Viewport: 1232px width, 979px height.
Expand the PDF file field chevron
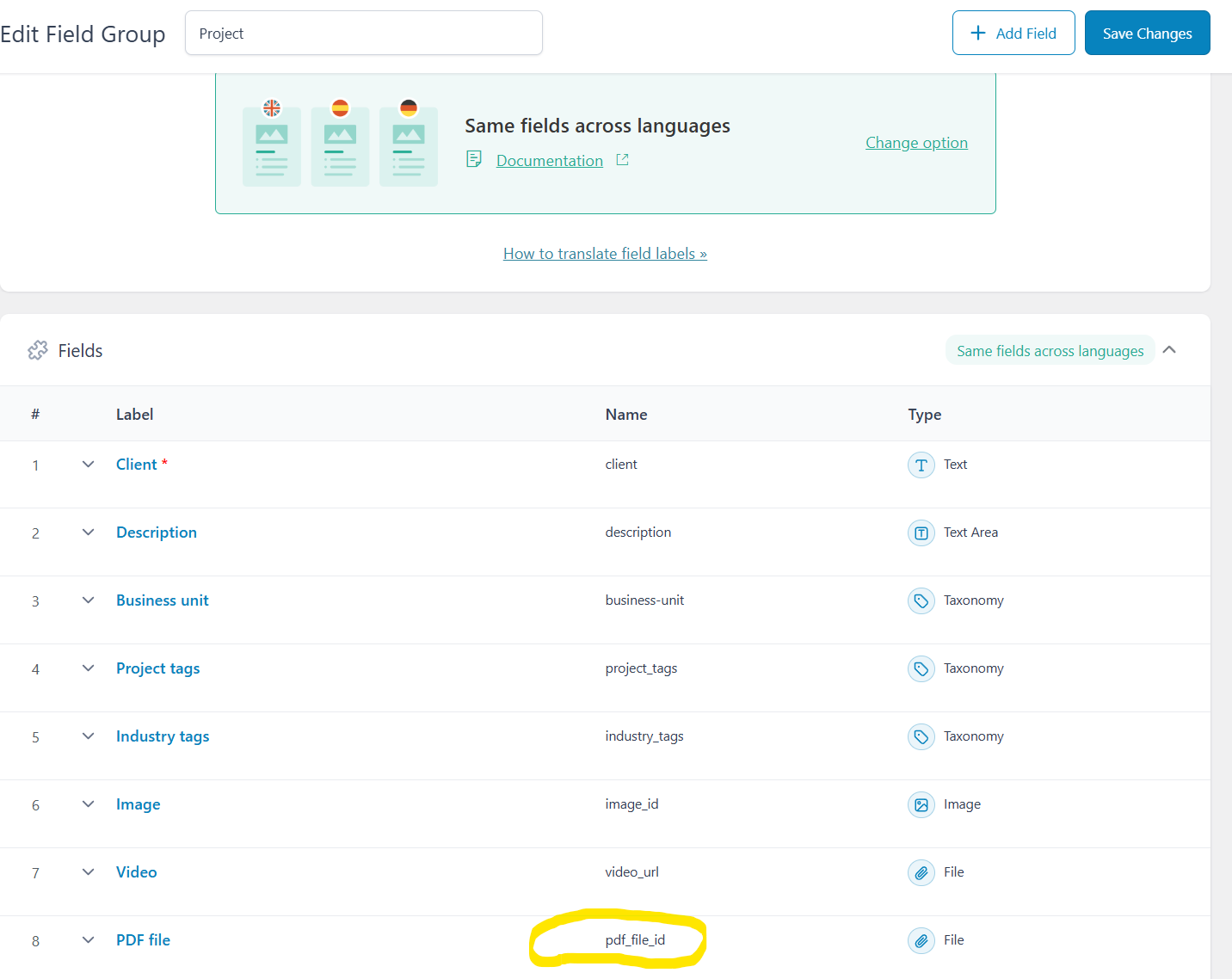(x=88, y=940)
